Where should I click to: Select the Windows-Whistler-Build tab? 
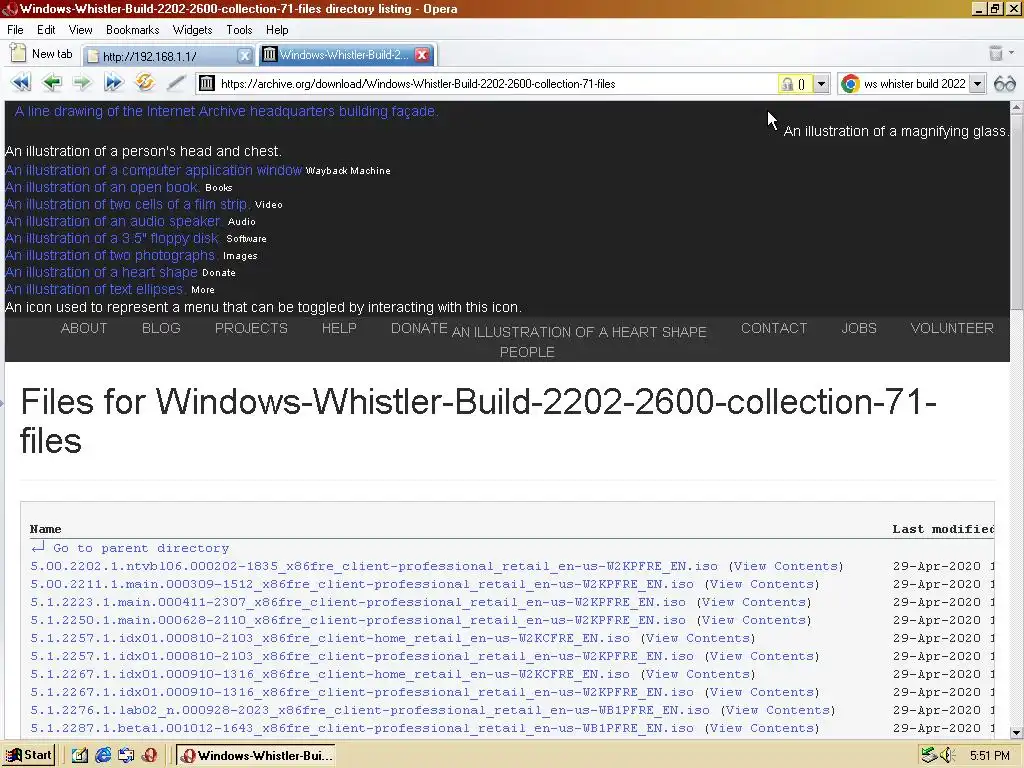[x=346, y=55]
